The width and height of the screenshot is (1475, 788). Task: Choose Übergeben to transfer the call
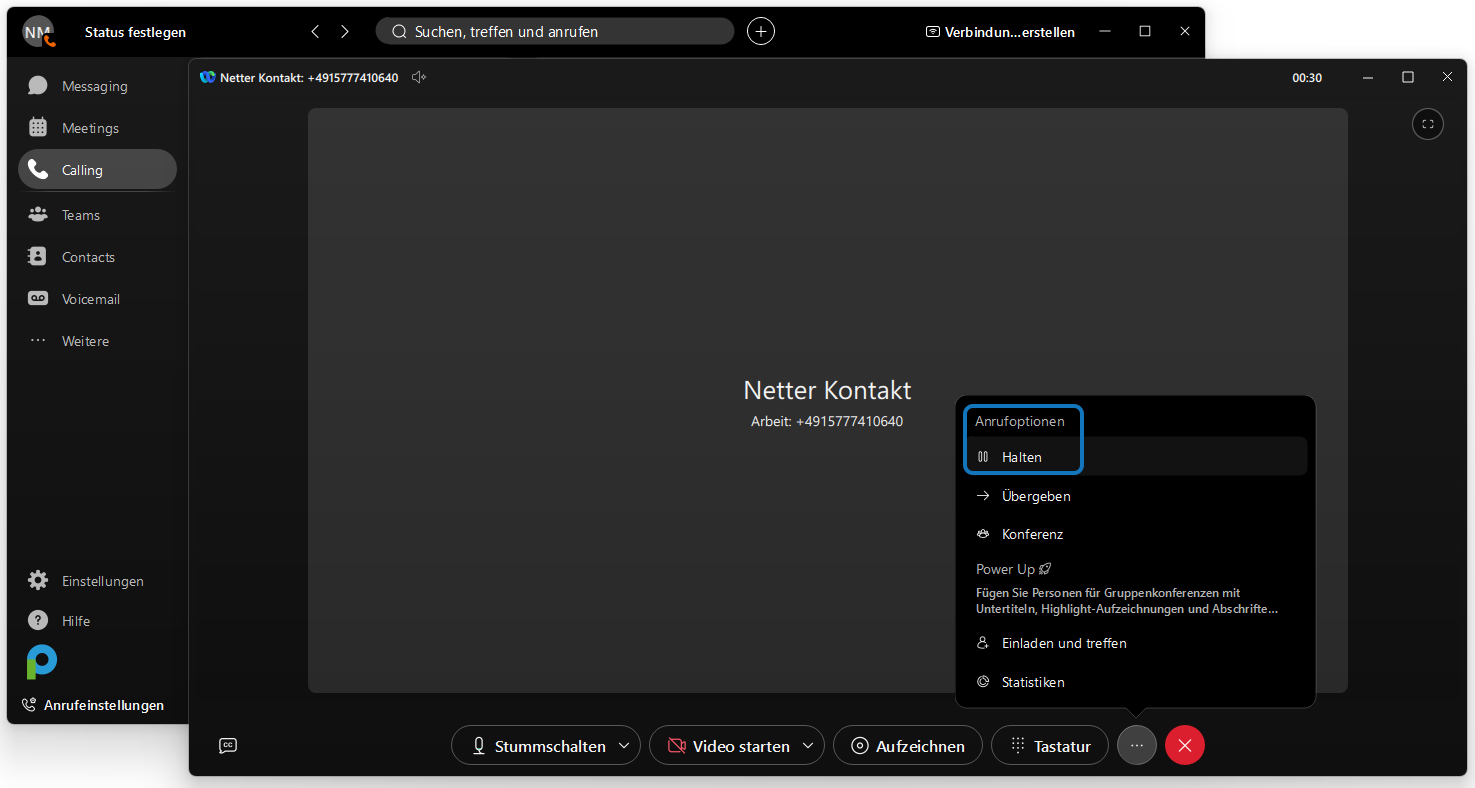[x=1036, y=496]
